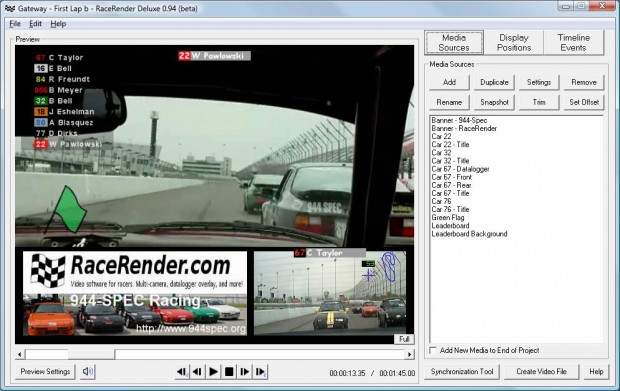Open the Edit menu
620x391 pixels.
35,24
